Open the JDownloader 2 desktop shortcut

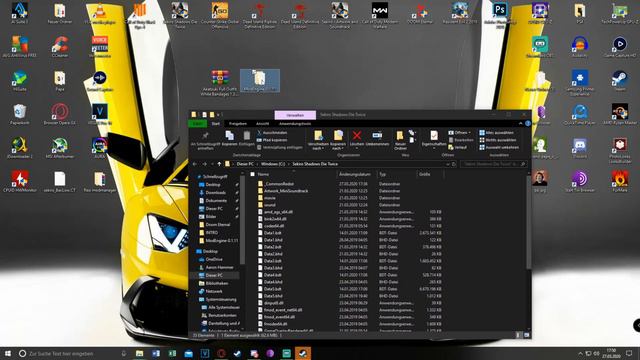[x=20, y=148]
